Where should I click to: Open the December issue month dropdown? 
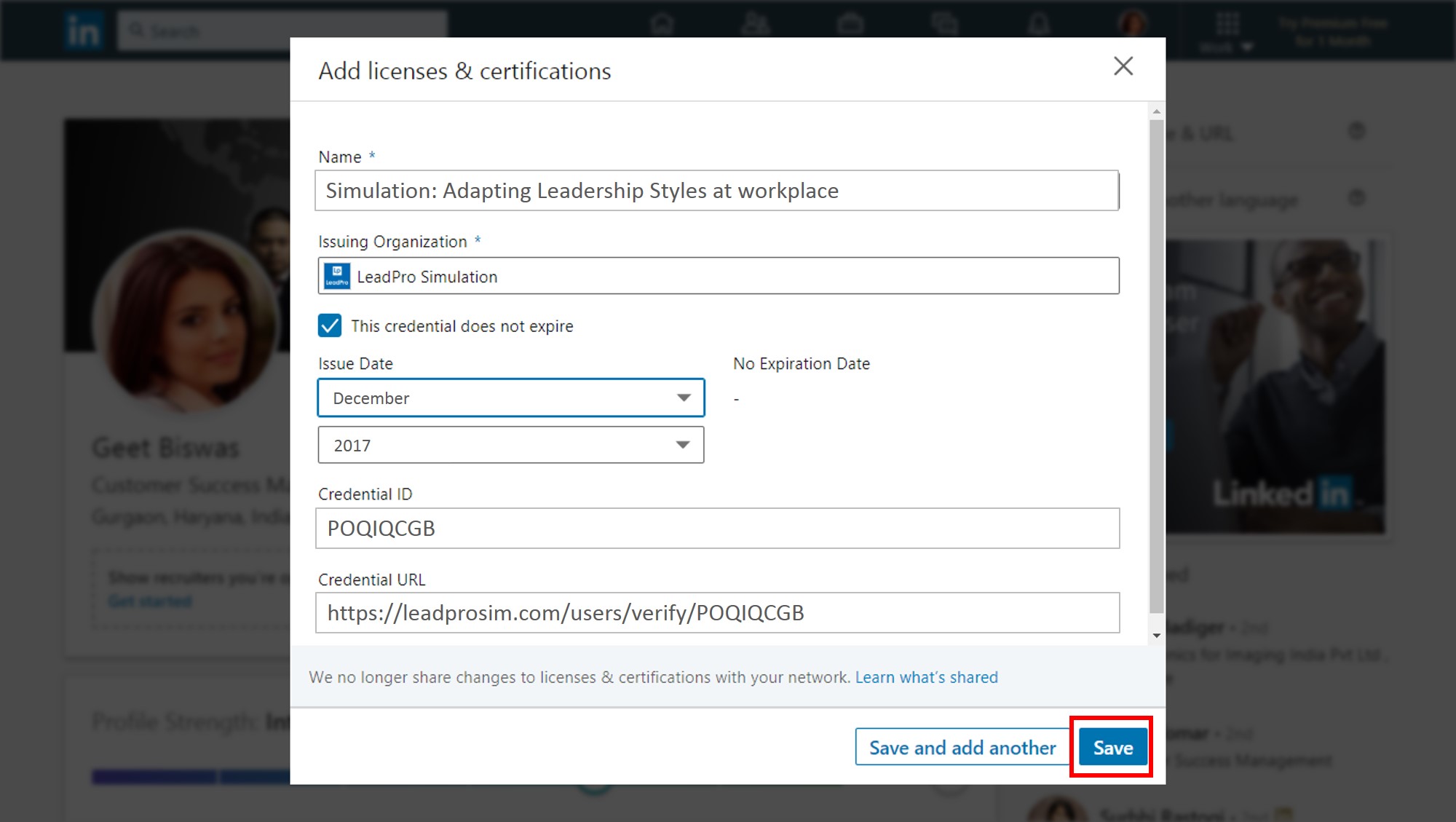511,398
